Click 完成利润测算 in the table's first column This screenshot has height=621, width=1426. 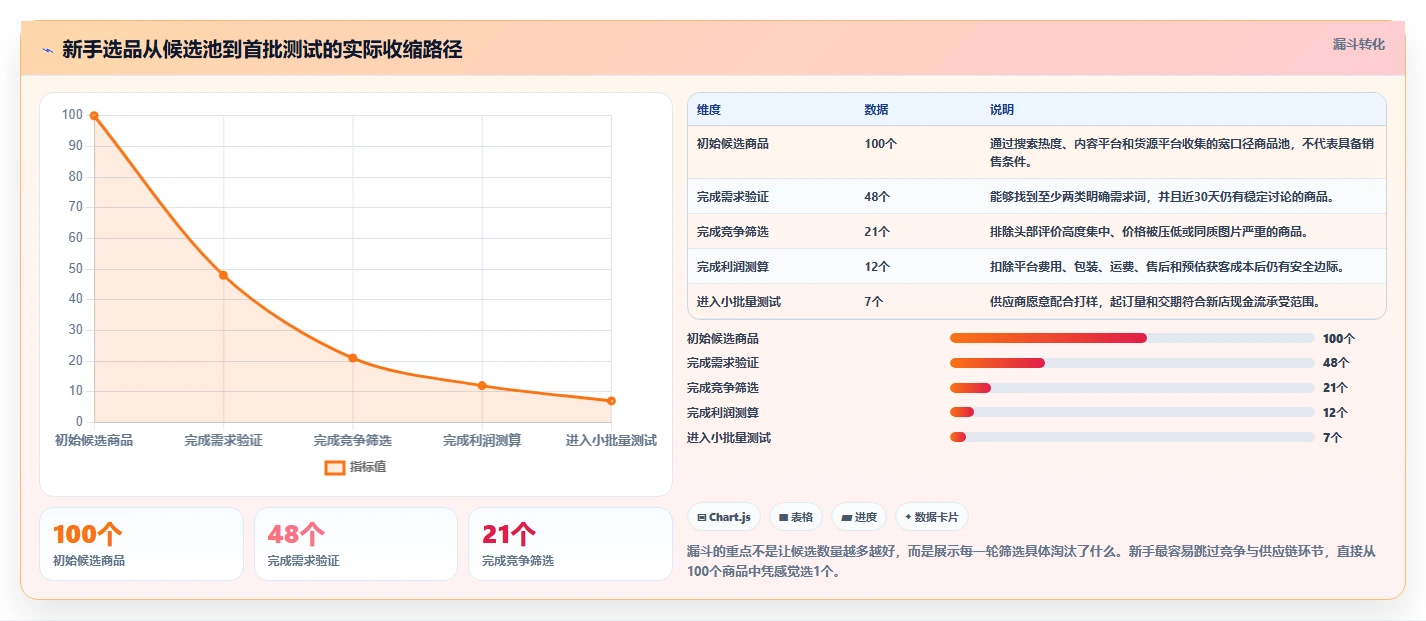pyautogui.click(x=733, y=266)
